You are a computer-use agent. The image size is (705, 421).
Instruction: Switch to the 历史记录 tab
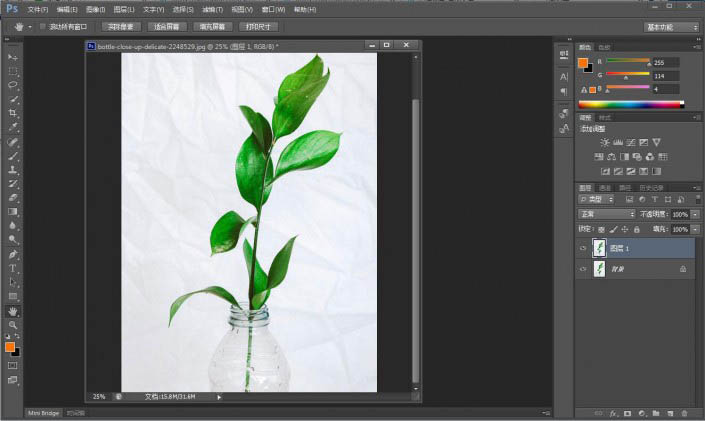(652, 187)
